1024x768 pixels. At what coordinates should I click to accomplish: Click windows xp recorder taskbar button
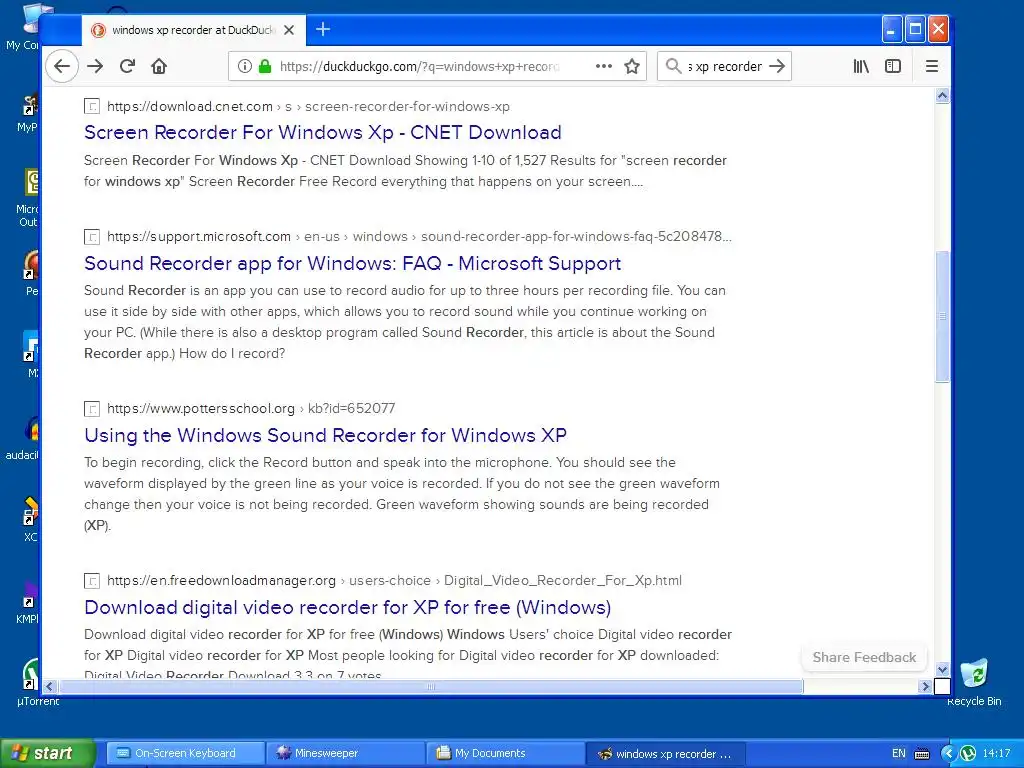[x=665, y=753]
